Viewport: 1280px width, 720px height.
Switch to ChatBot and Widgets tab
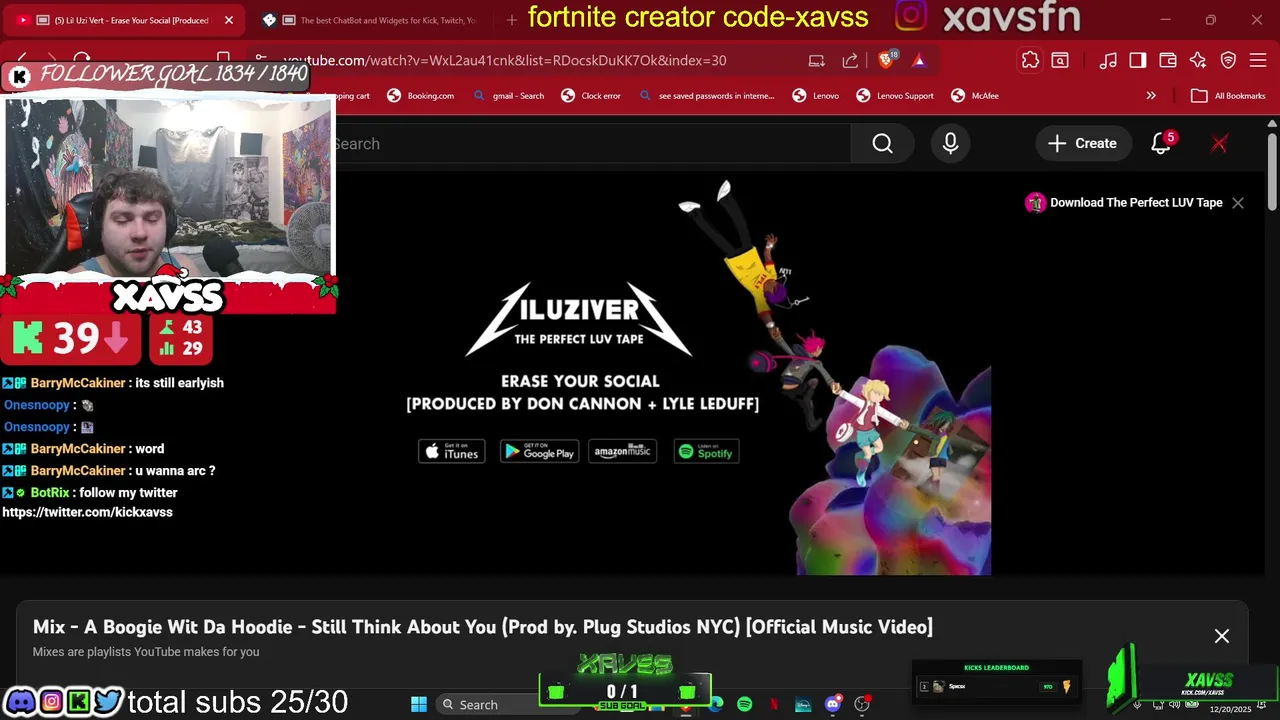[375, 20]
